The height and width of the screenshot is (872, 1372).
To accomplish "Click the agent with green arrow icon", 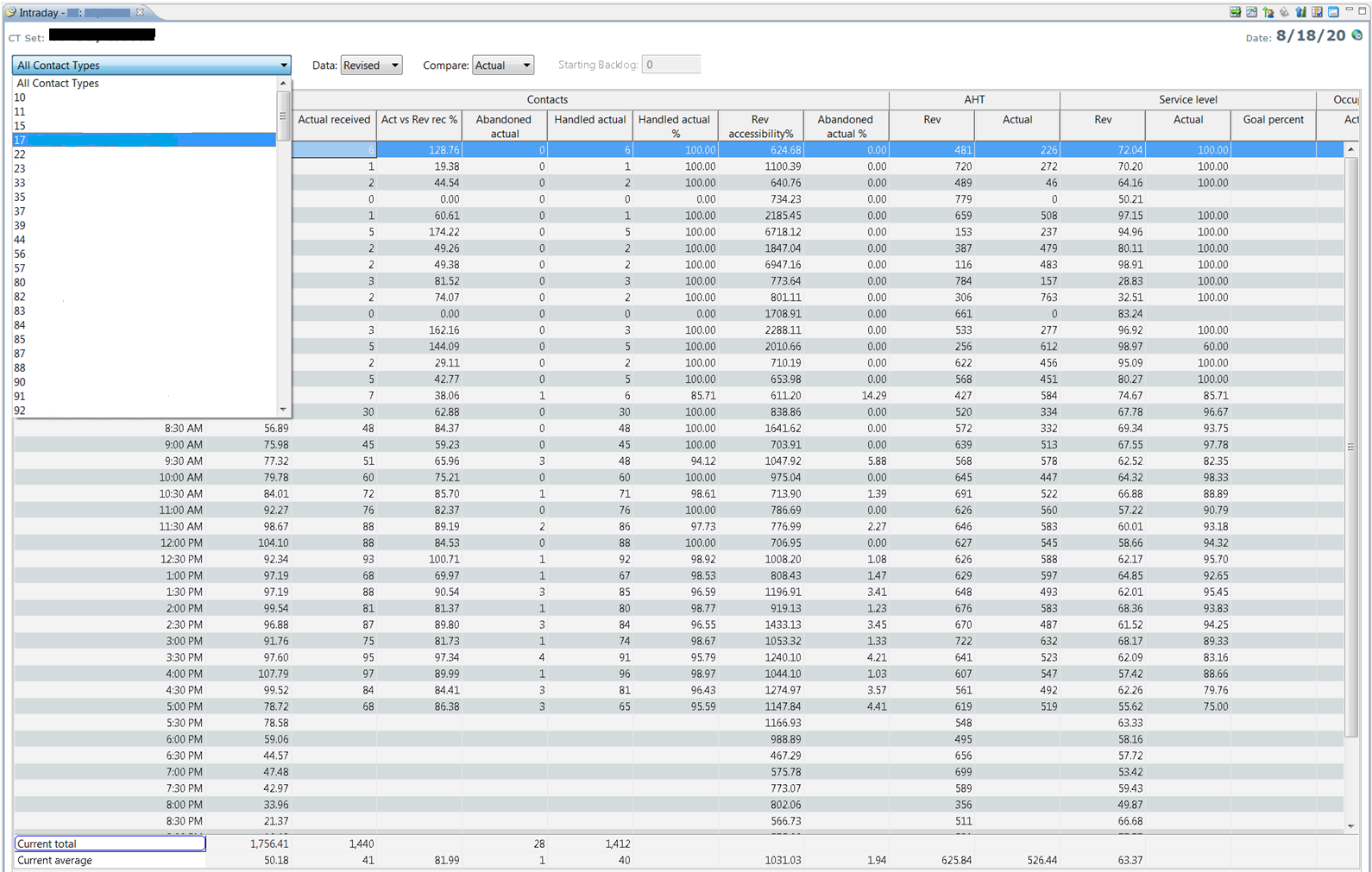I will click(1268, 12).
